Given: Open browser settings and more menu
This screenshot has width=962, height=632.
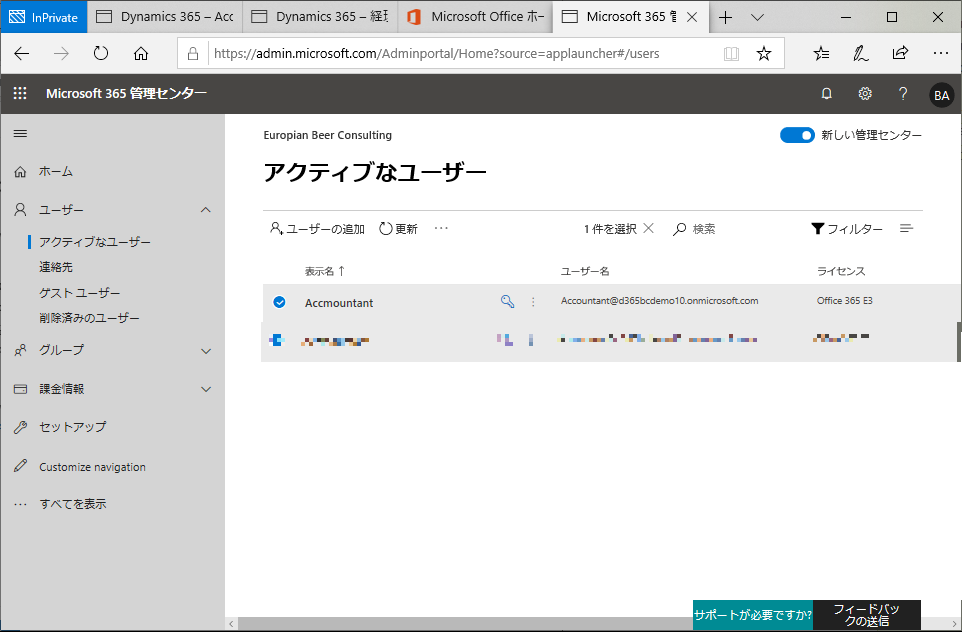Looking at the screenshot, I should pos(941,53).
